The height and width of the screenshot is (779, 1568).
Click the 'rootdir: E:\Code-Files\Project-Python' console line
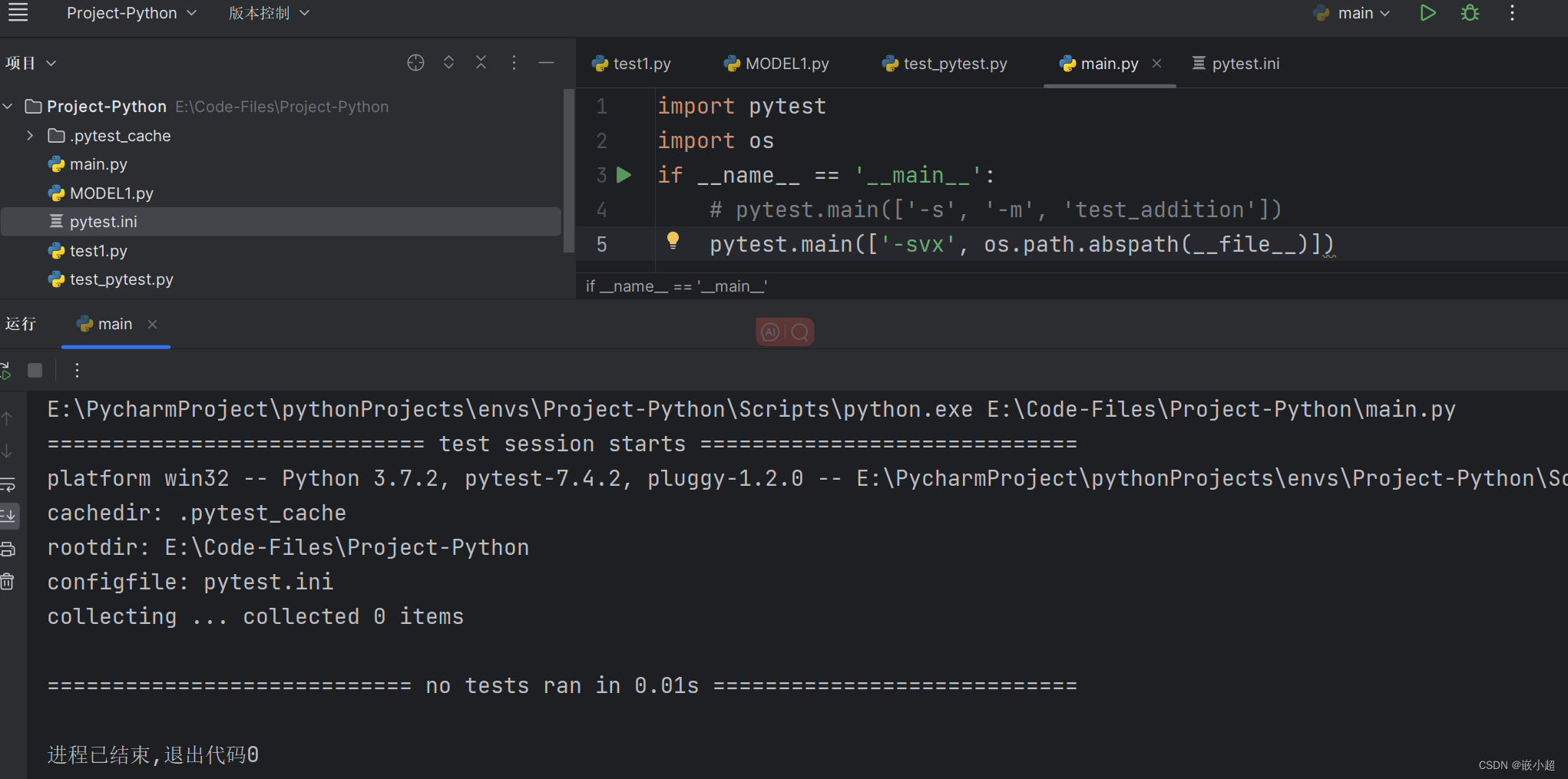[288, 548]
